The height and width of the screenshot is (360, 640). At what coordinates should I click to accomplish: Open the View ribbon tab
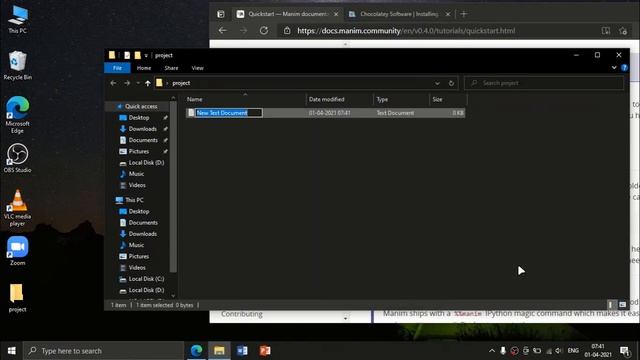(197, 68)
